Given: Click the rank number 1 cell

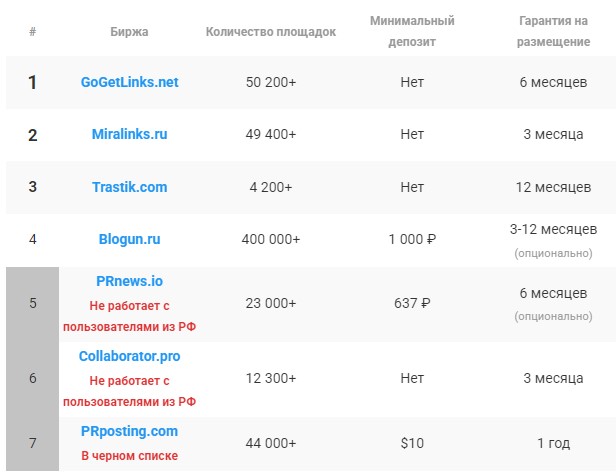Looking at the screenshot, I should click(x=33, y=83).
